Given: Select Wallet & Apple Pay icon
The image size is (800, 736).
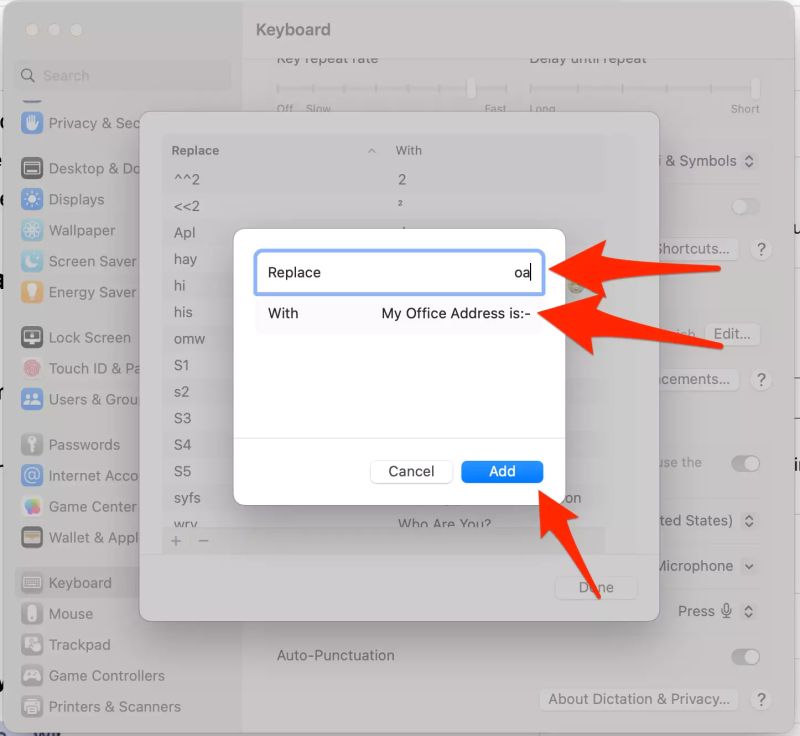Looking at the screenshot, I should tap(32, 537).
